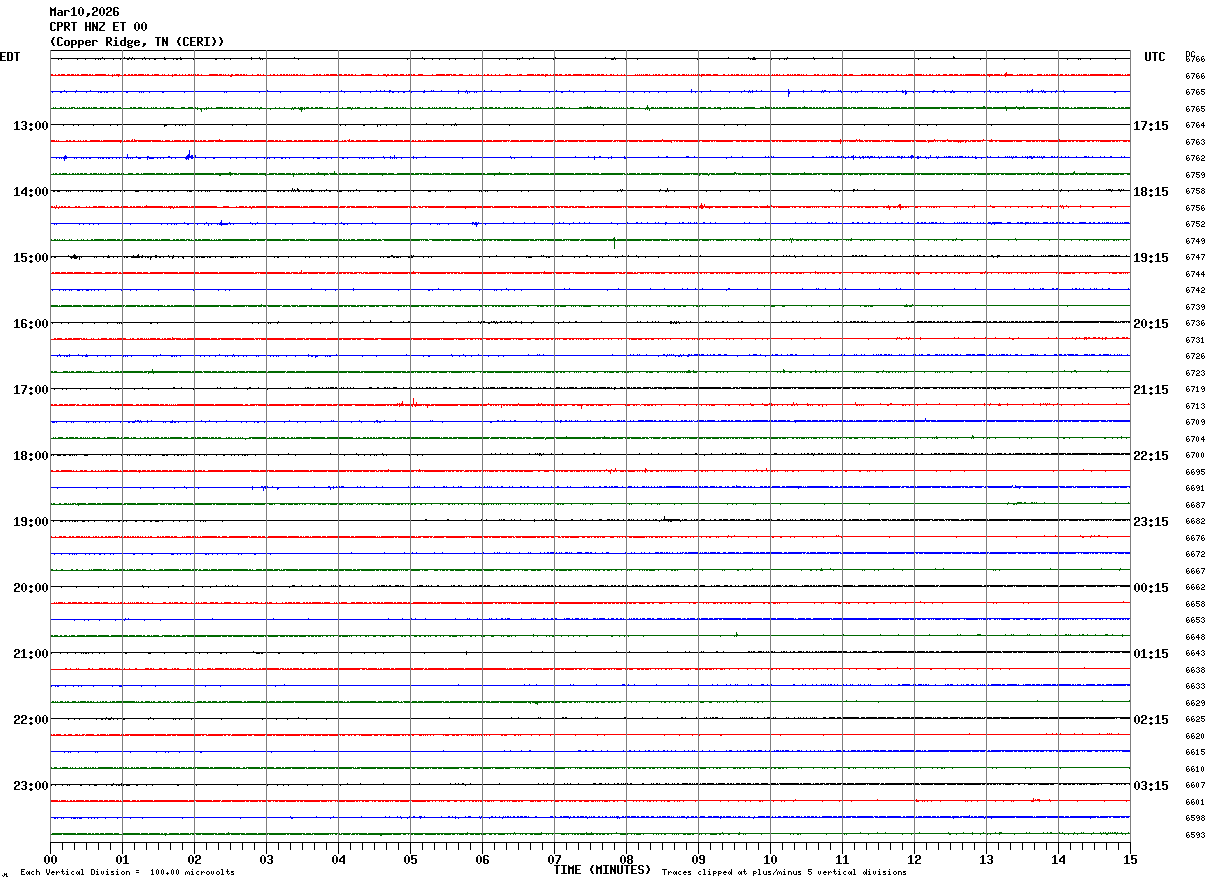
Task: Click the Mar10,2026 date header
Action: tap(84, 12)
